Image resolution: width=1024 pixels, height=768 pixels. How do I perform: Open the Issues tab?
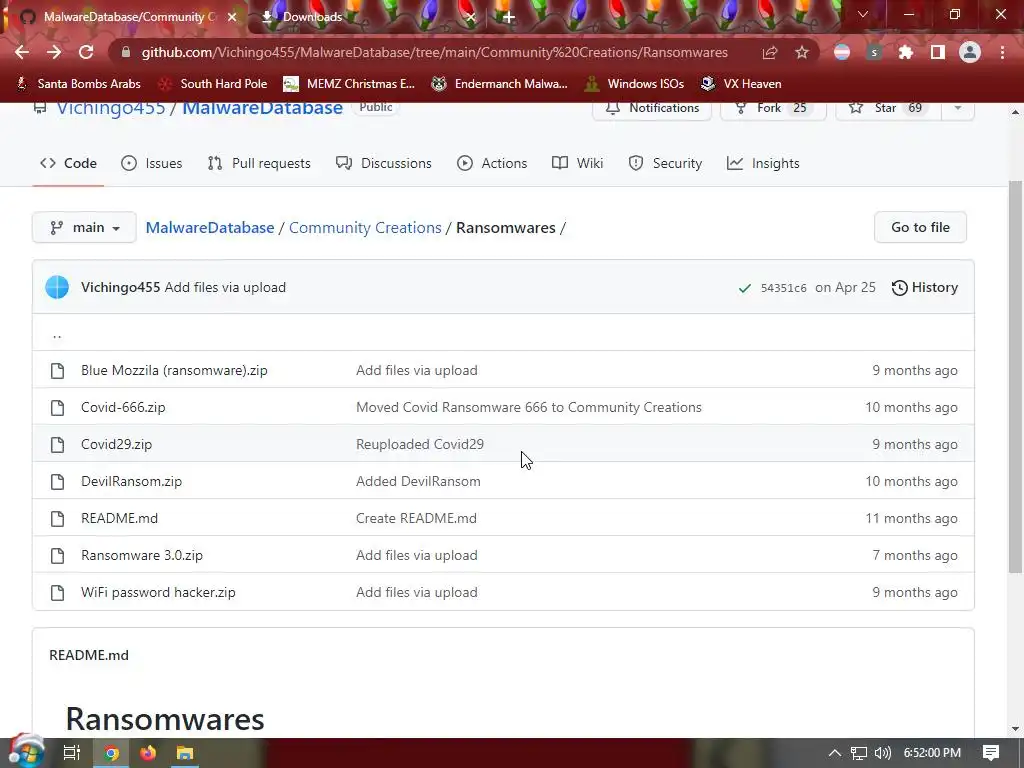152,163
